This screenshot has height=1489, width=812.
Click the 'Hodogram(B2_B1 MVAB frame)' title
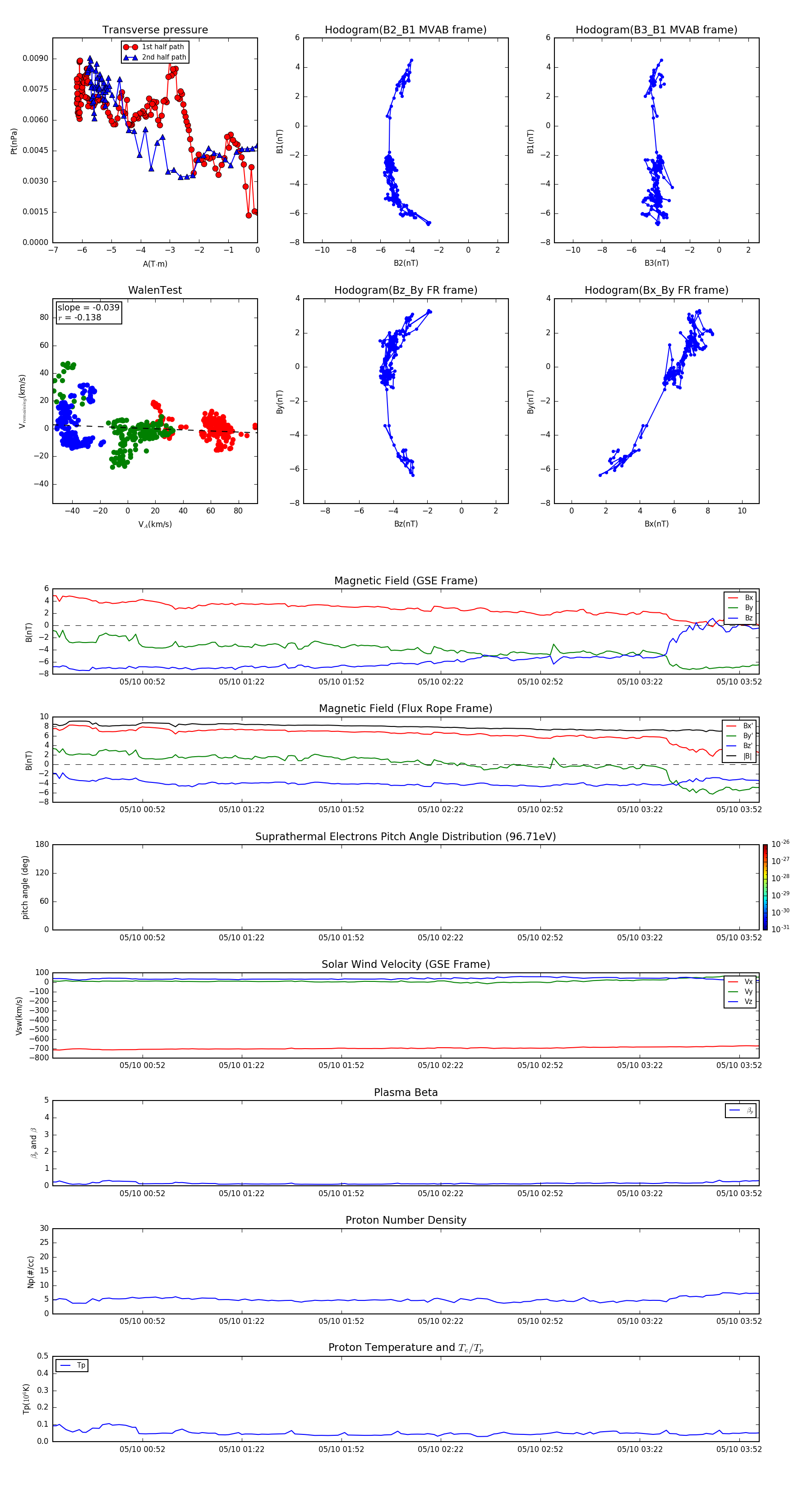click(406, 30)
